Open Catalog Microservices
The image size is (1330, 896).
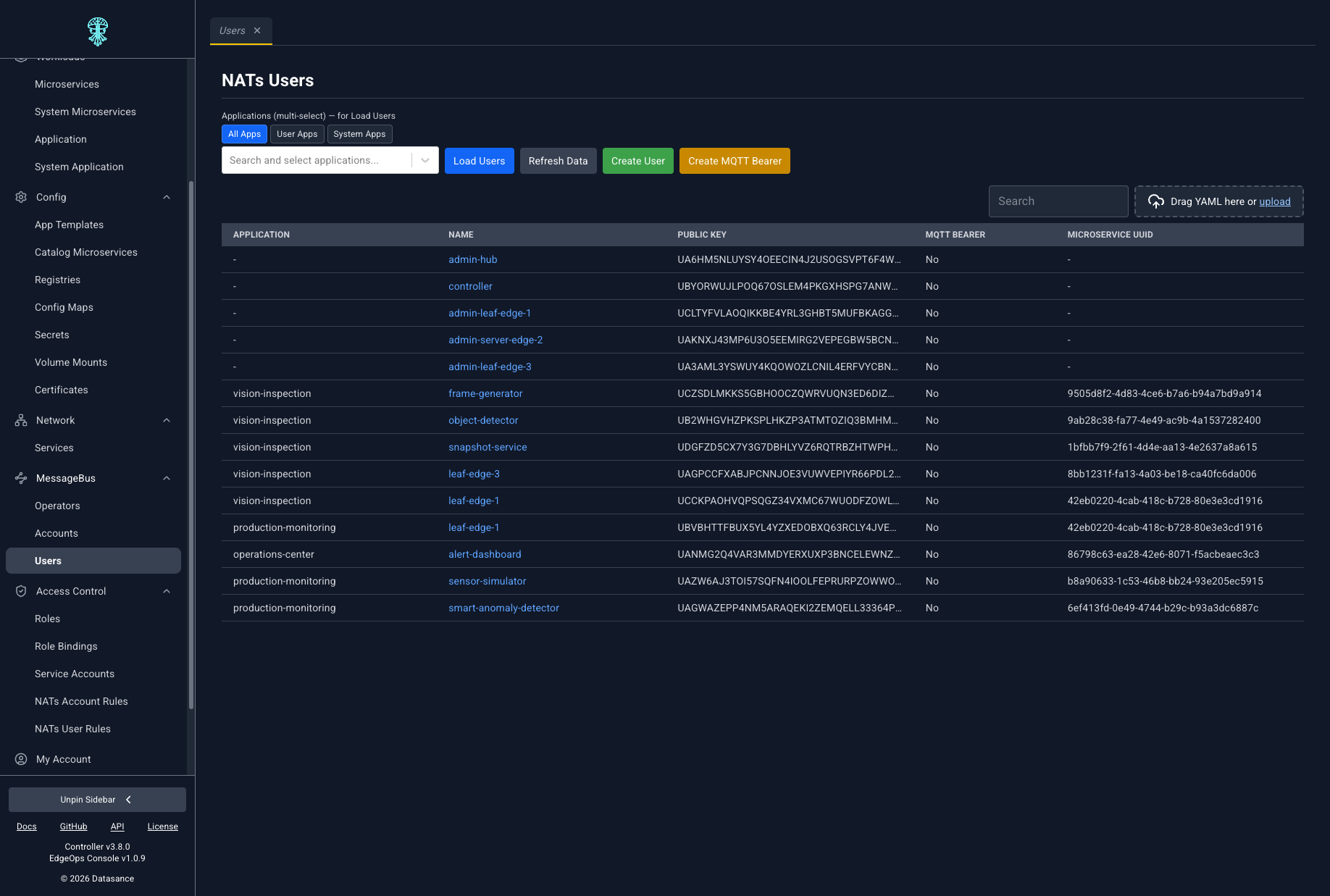86,252
